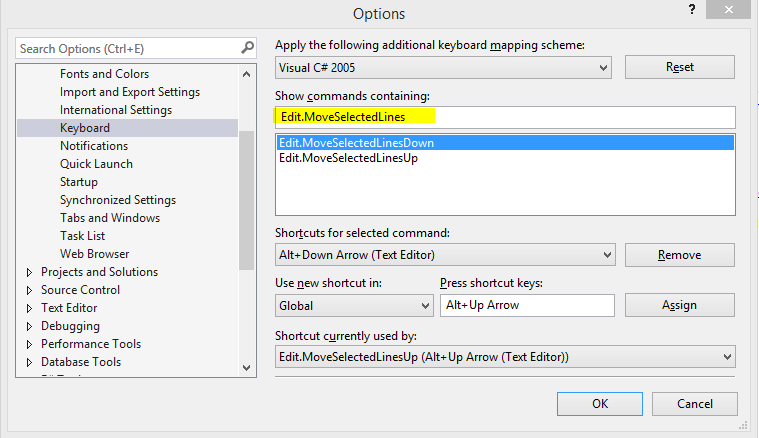Click the Reset button
This screenshot has width=759, height=438.
680,67
